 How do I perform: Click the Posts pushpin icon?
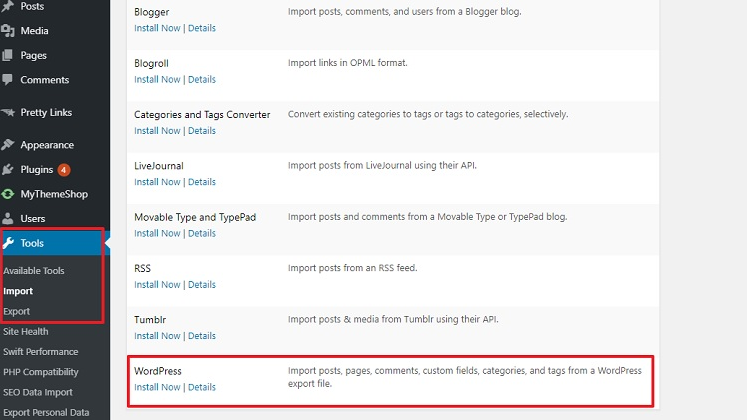(x=7, y=6)
